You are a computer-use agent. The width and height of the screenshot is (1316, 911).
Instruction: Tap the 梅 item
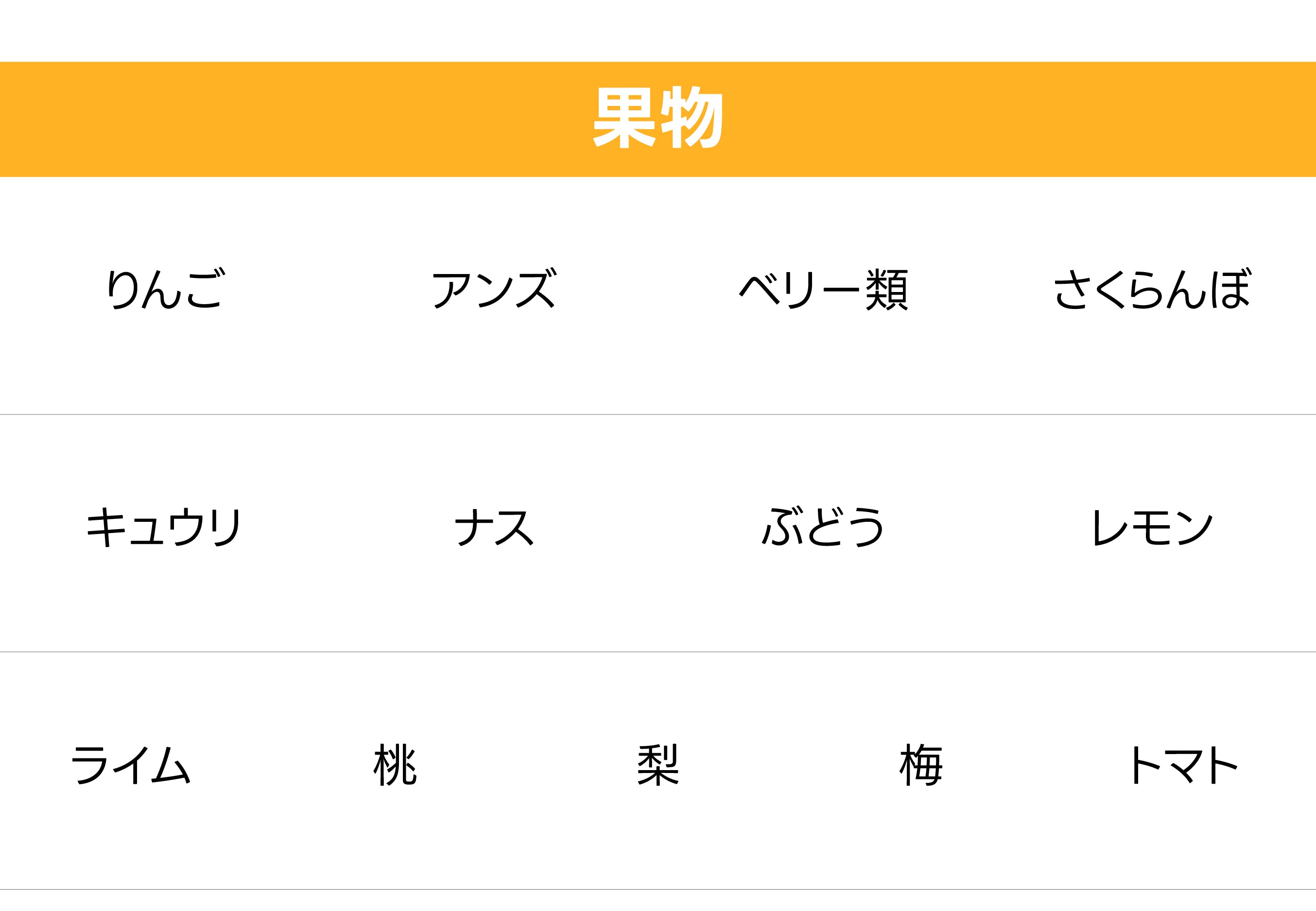[921, 765]
